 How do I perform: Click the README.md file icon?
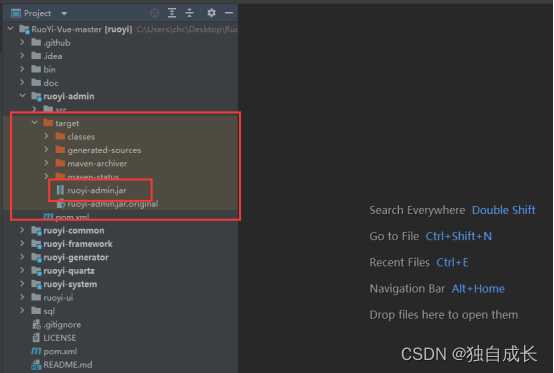pos(36,365)
